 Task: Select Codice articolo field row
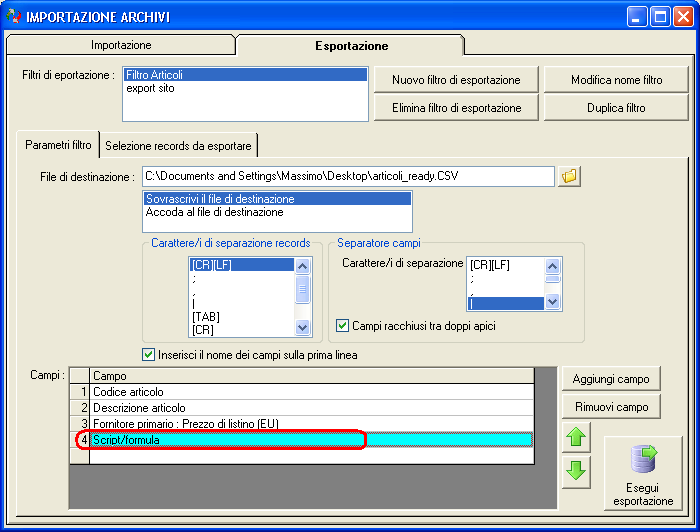pos(312,392)
